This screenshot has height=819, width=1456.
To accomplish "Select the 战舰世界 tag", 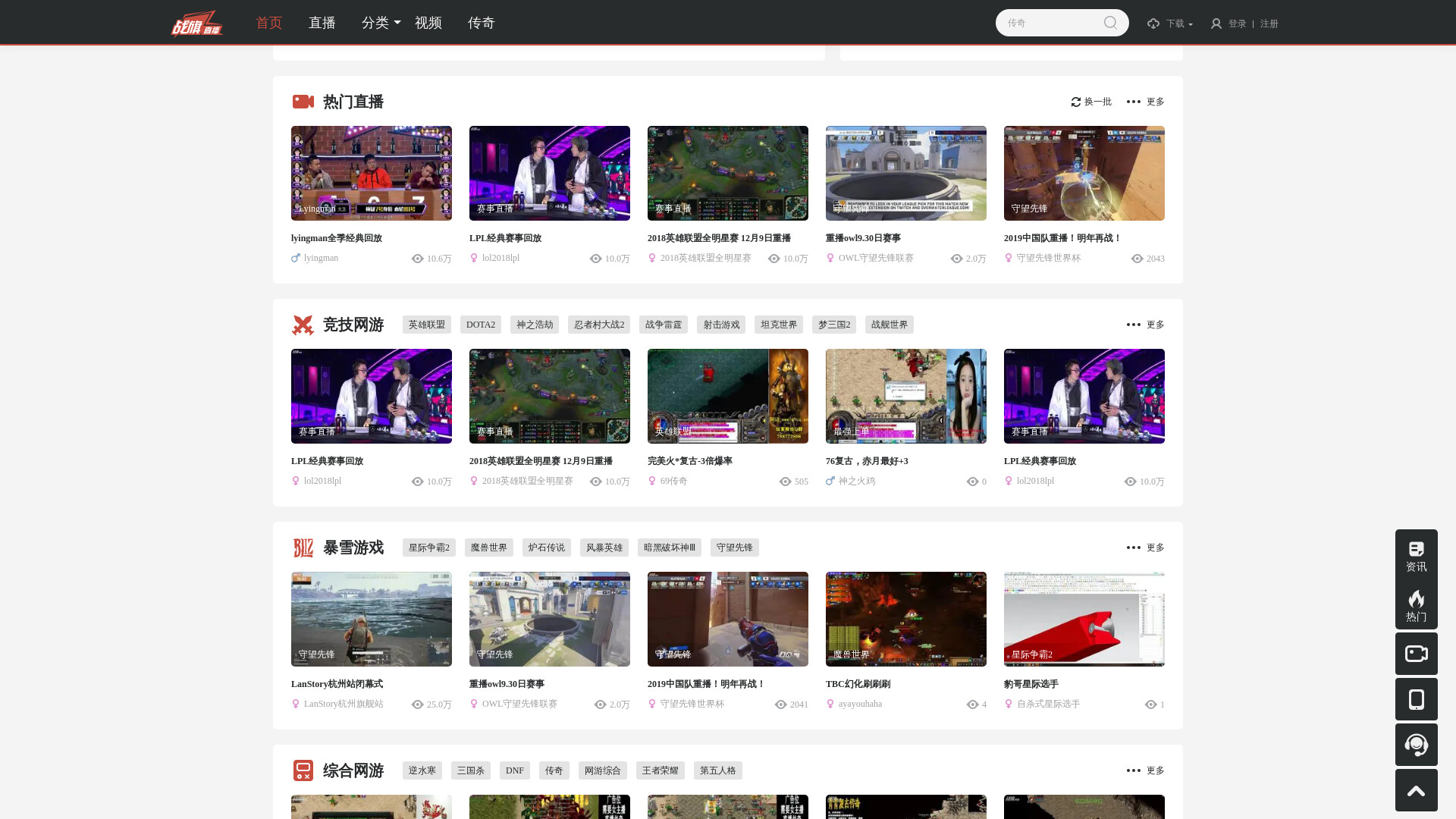I will click(x=890, y=325).
